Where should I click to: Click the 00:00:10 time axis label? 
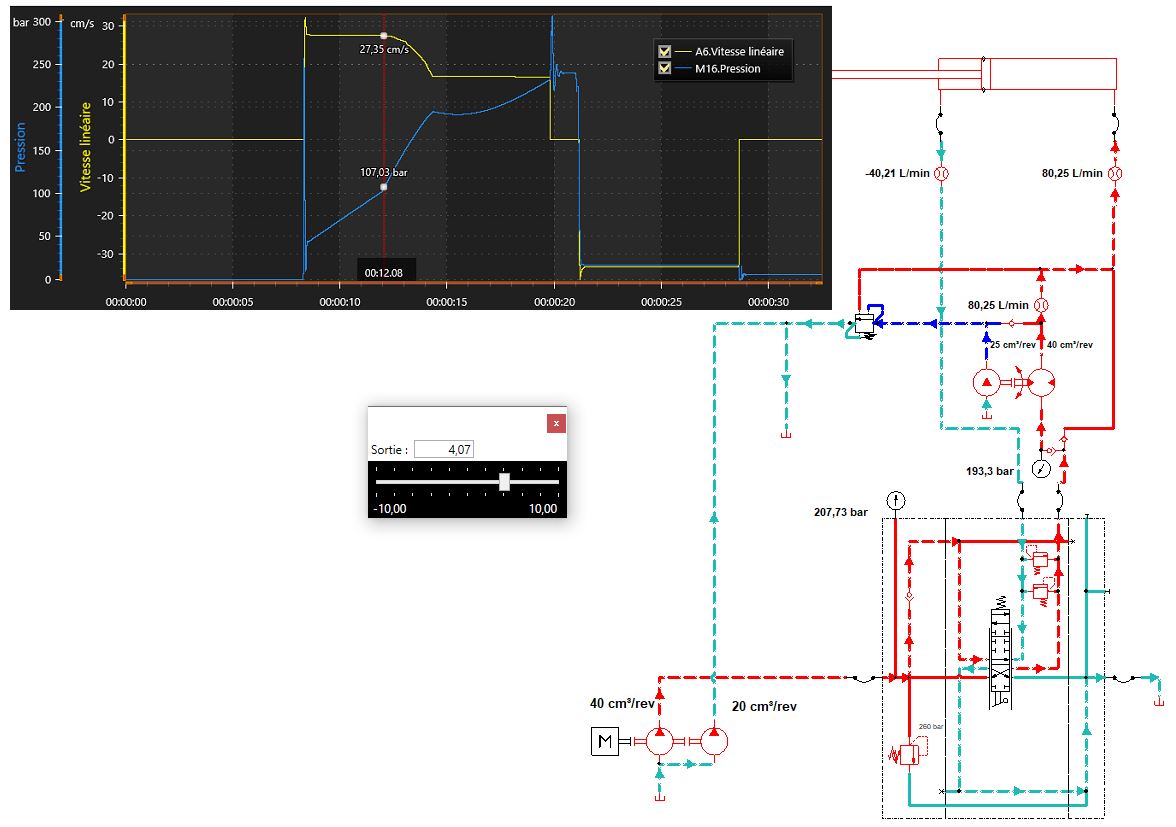340,302
